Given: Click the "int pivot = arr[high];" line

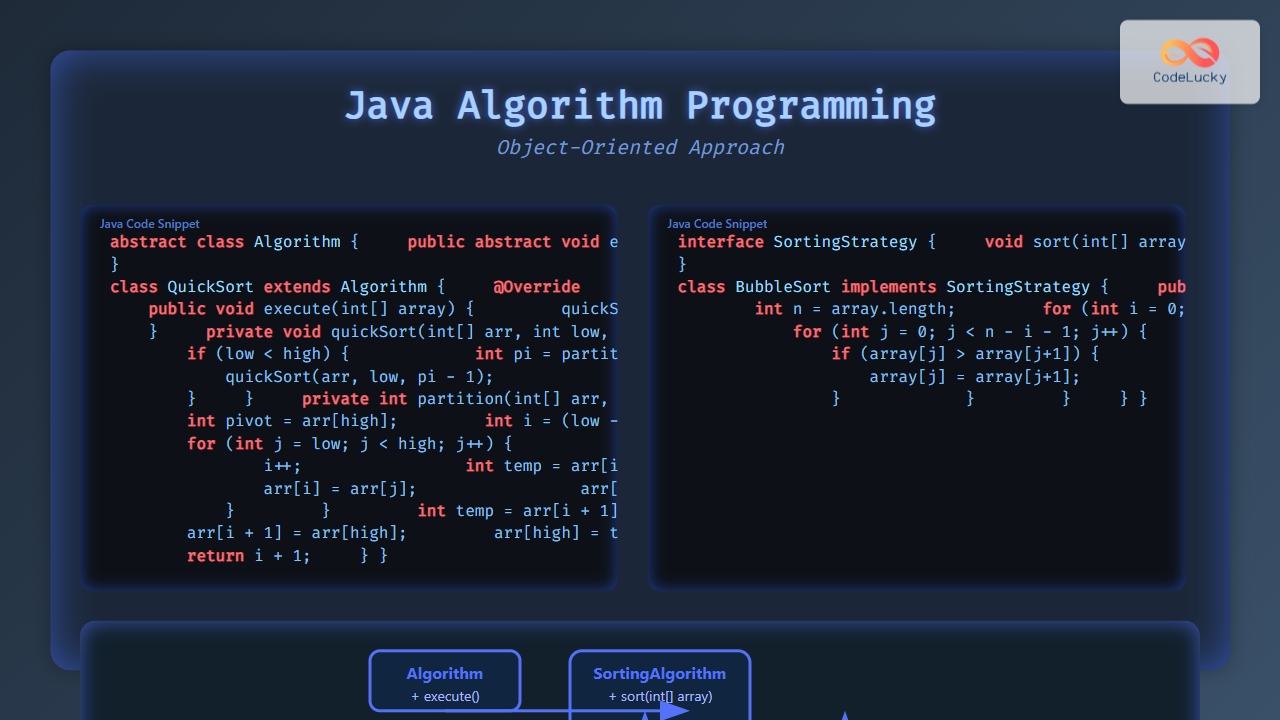Looking at the screenshot, I should pos(292,421).
